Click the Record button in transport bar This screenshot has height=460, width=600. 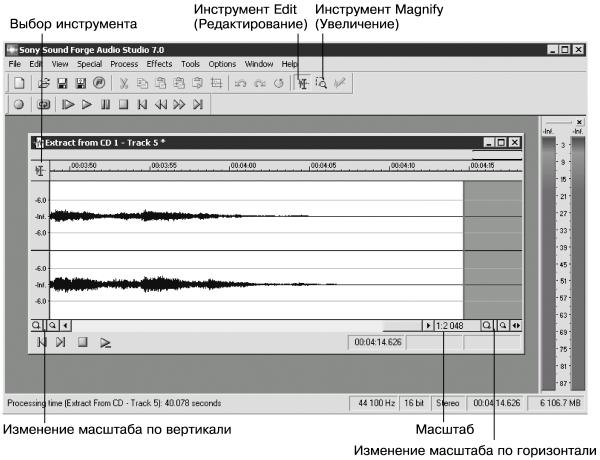19,104
